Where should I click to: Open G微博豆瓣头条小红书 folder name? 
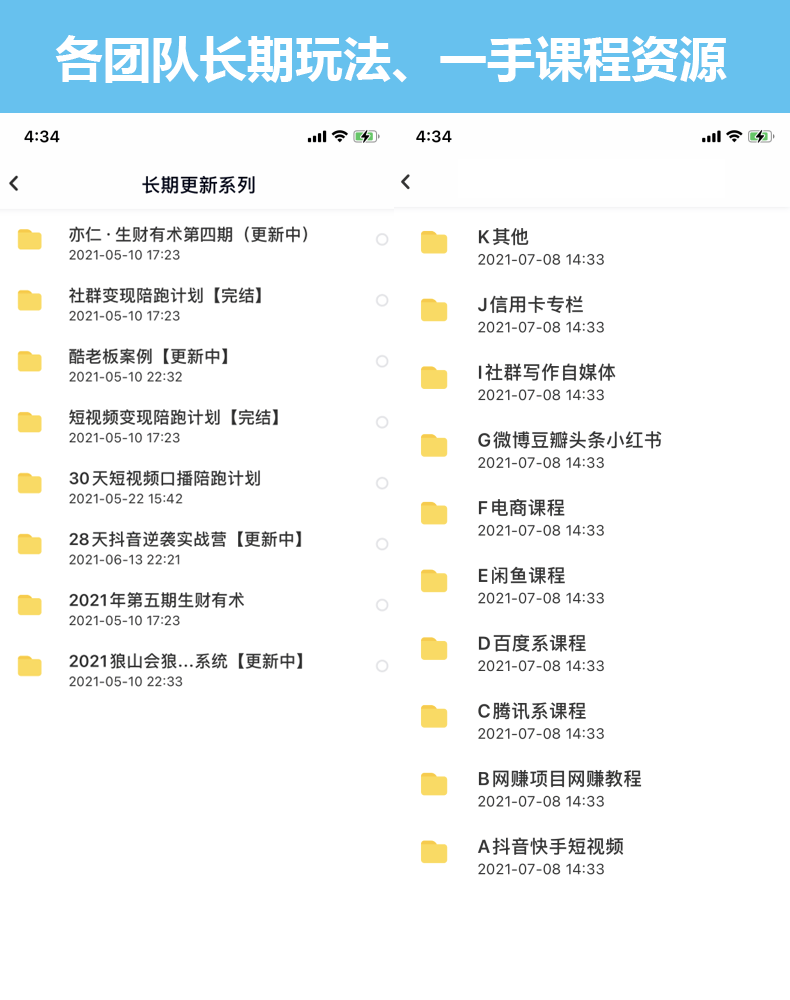570,439
